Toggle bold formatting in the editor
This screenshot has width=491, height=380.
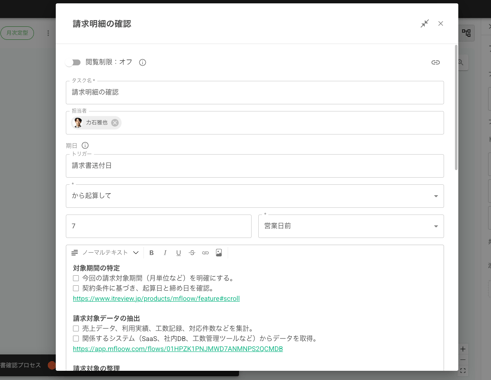click(x=151, y=253)
